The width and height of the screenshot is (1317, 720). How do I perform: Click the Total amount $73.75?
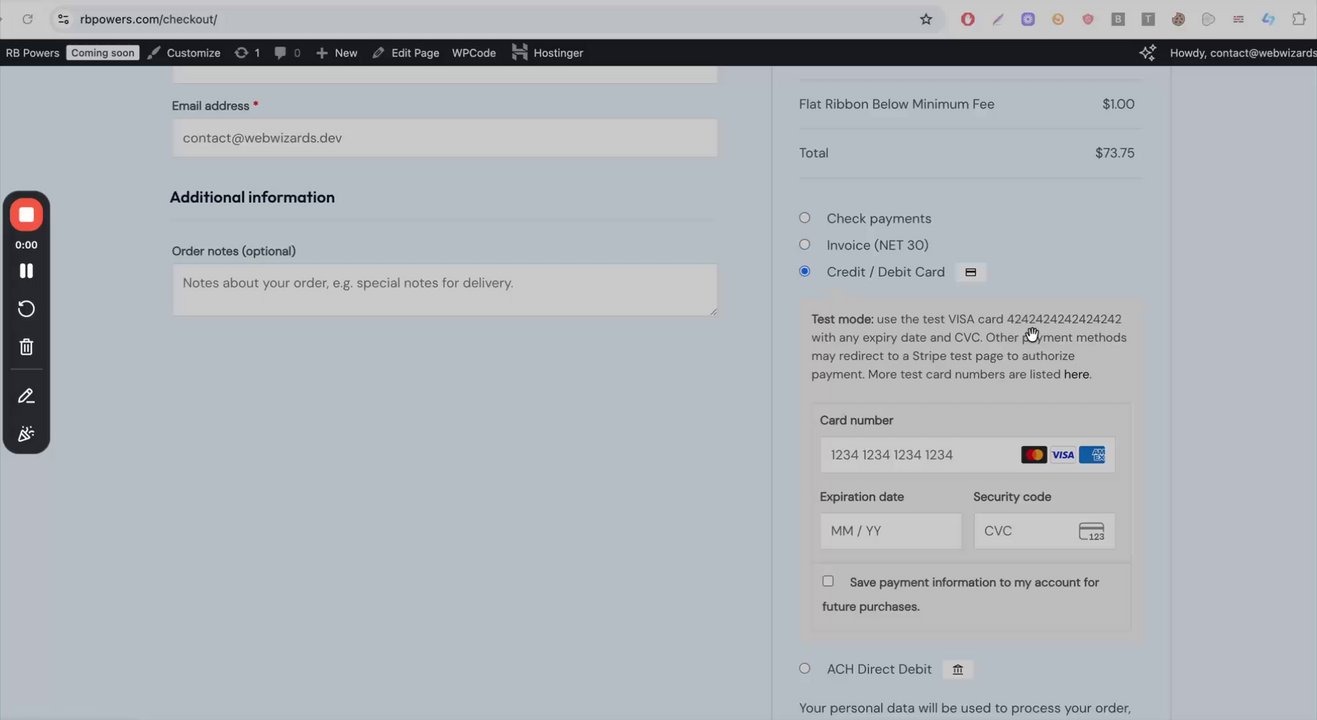click(x=1114, y=153)
